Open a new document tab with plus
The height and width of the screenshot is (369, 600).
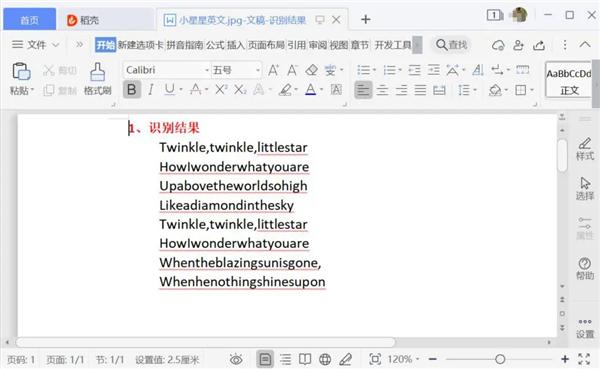click(x=365, y=20)
